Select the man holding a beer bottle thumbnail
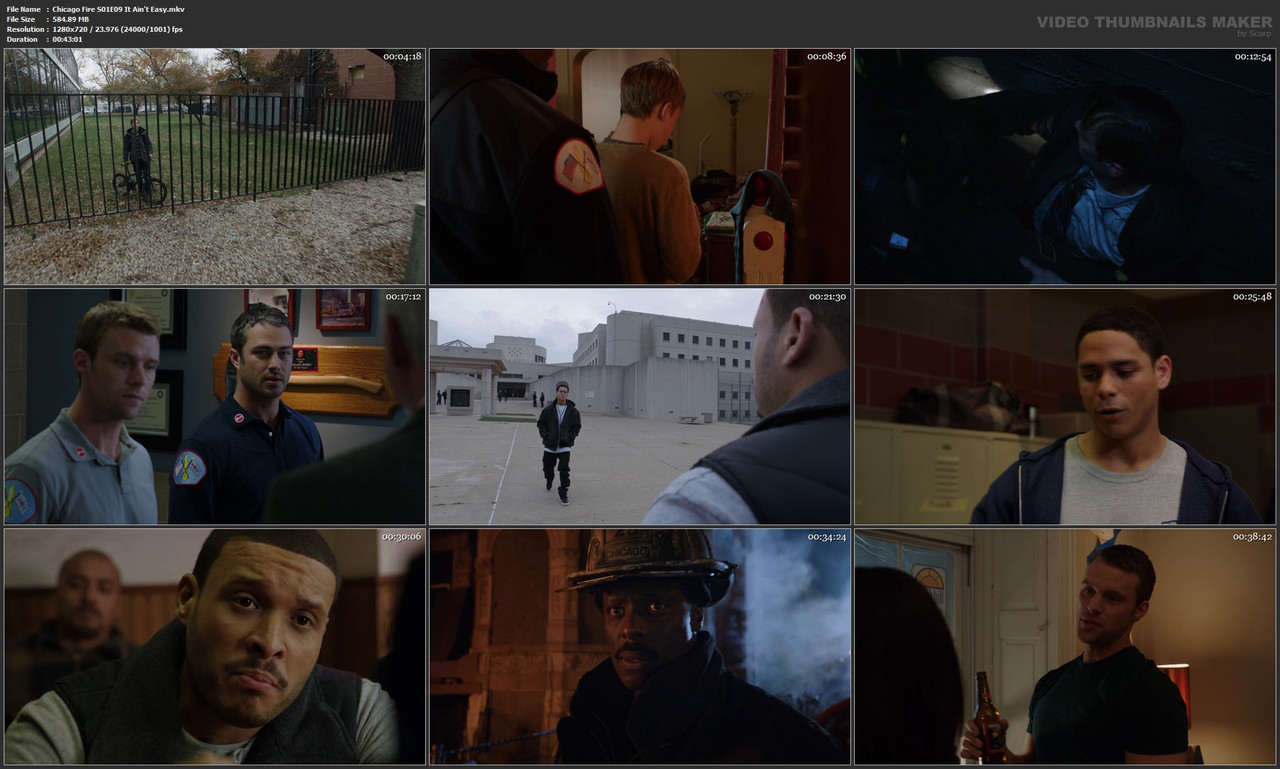1280x769 pixels. pos(1064,646)
